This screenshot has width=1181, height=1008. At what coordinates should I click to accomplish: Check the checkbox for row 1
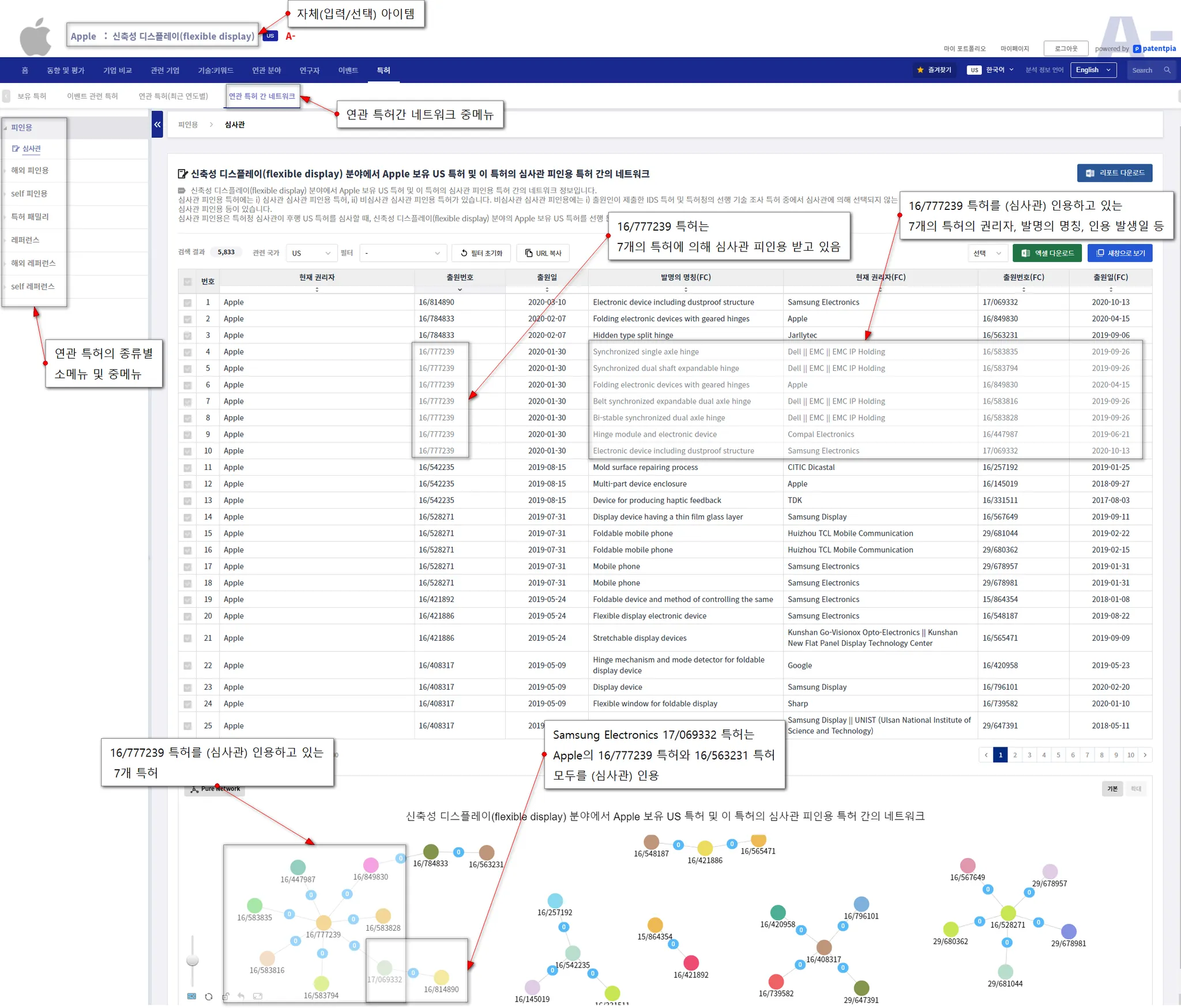188,303
